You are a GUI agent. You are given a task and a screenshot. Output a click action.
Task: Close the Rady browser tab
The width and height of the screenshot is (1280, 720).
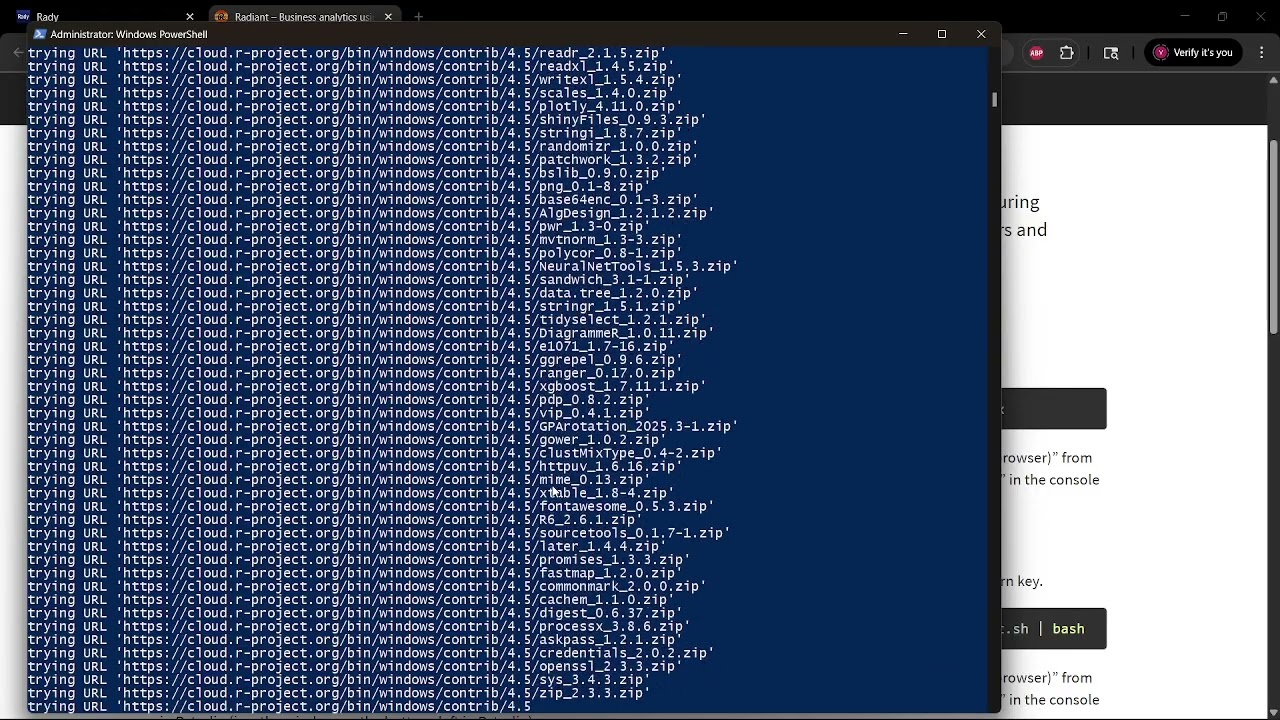190,17
